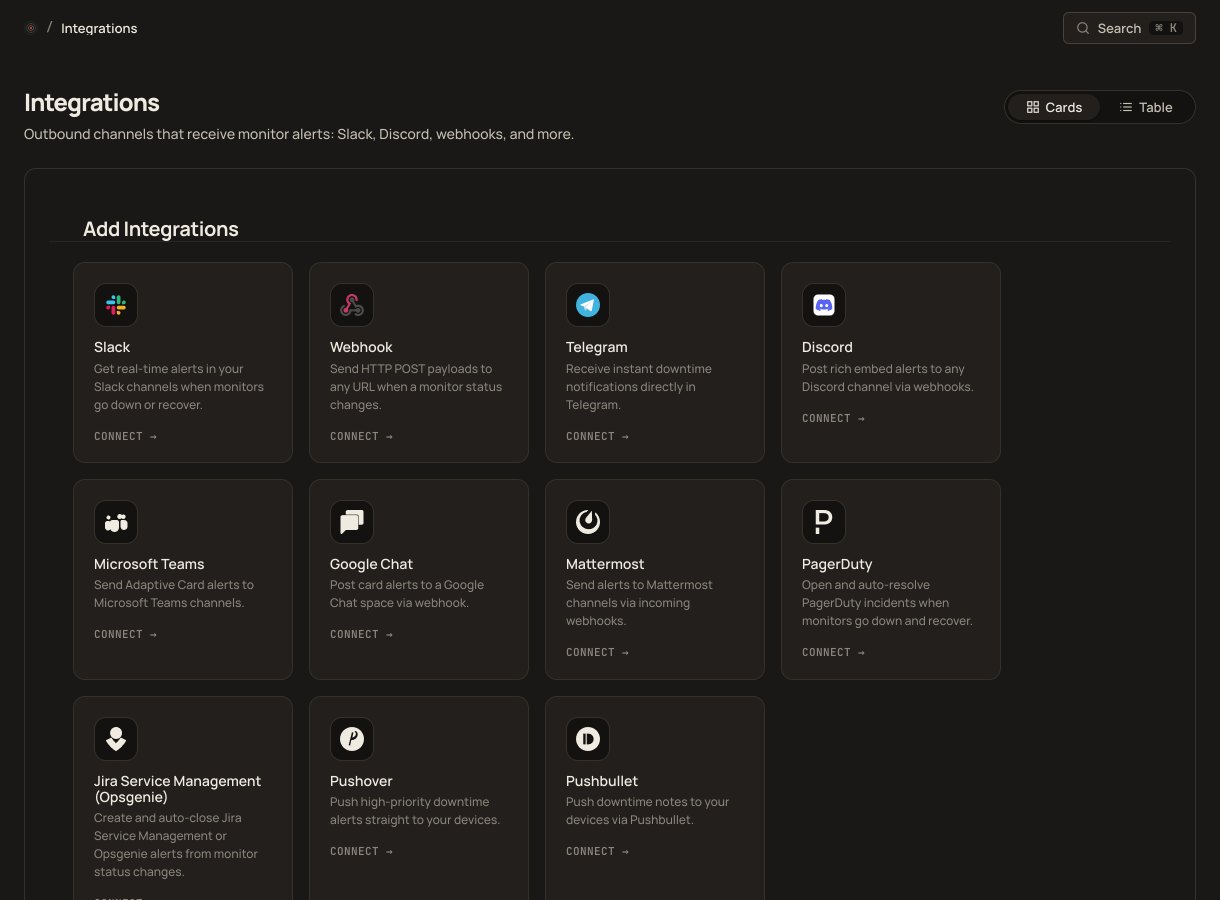1220x900 pixels.
Task: Connect the Telegram integration
Action: pos(598,436)
